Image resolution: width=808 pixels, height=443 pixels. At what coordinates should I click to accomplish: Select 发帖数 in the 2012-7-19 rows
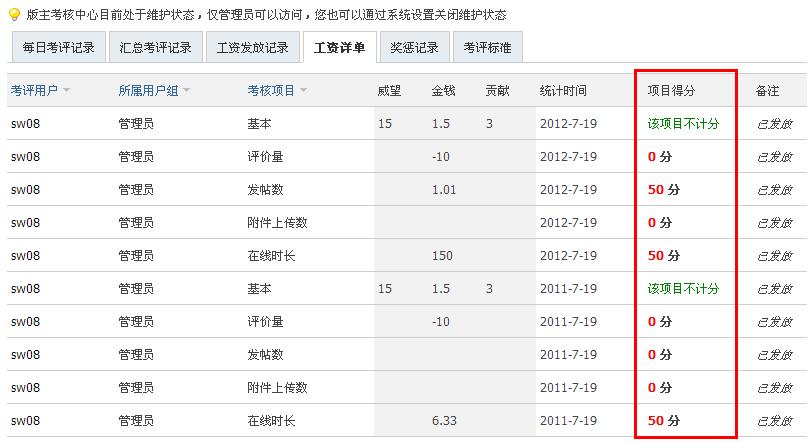point(265,190)
